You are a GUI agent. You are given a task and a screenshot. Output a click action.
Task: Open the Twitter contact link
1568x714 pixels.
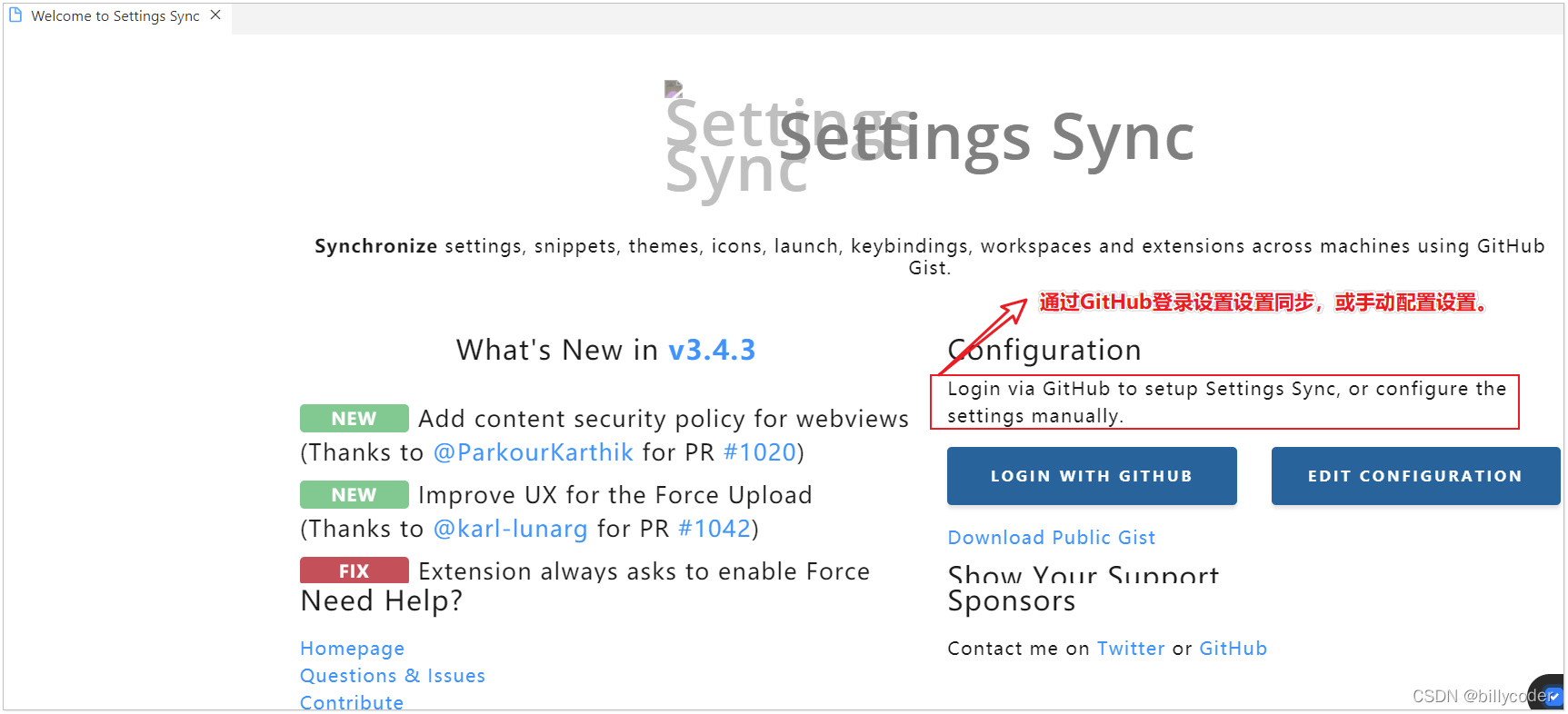[1131, 649]
